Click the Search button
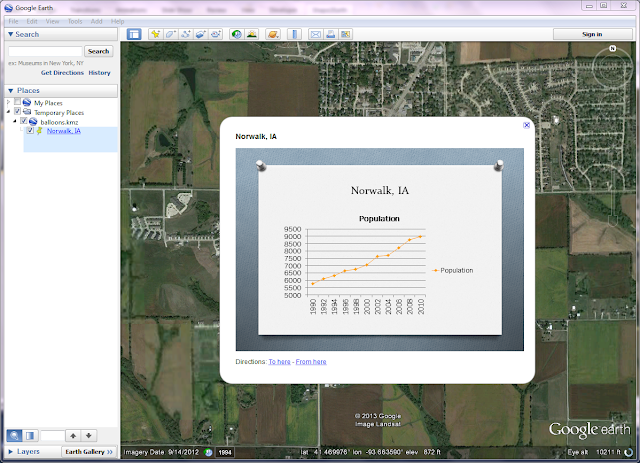Screen dimensions: 640x463 click(98, 51)
